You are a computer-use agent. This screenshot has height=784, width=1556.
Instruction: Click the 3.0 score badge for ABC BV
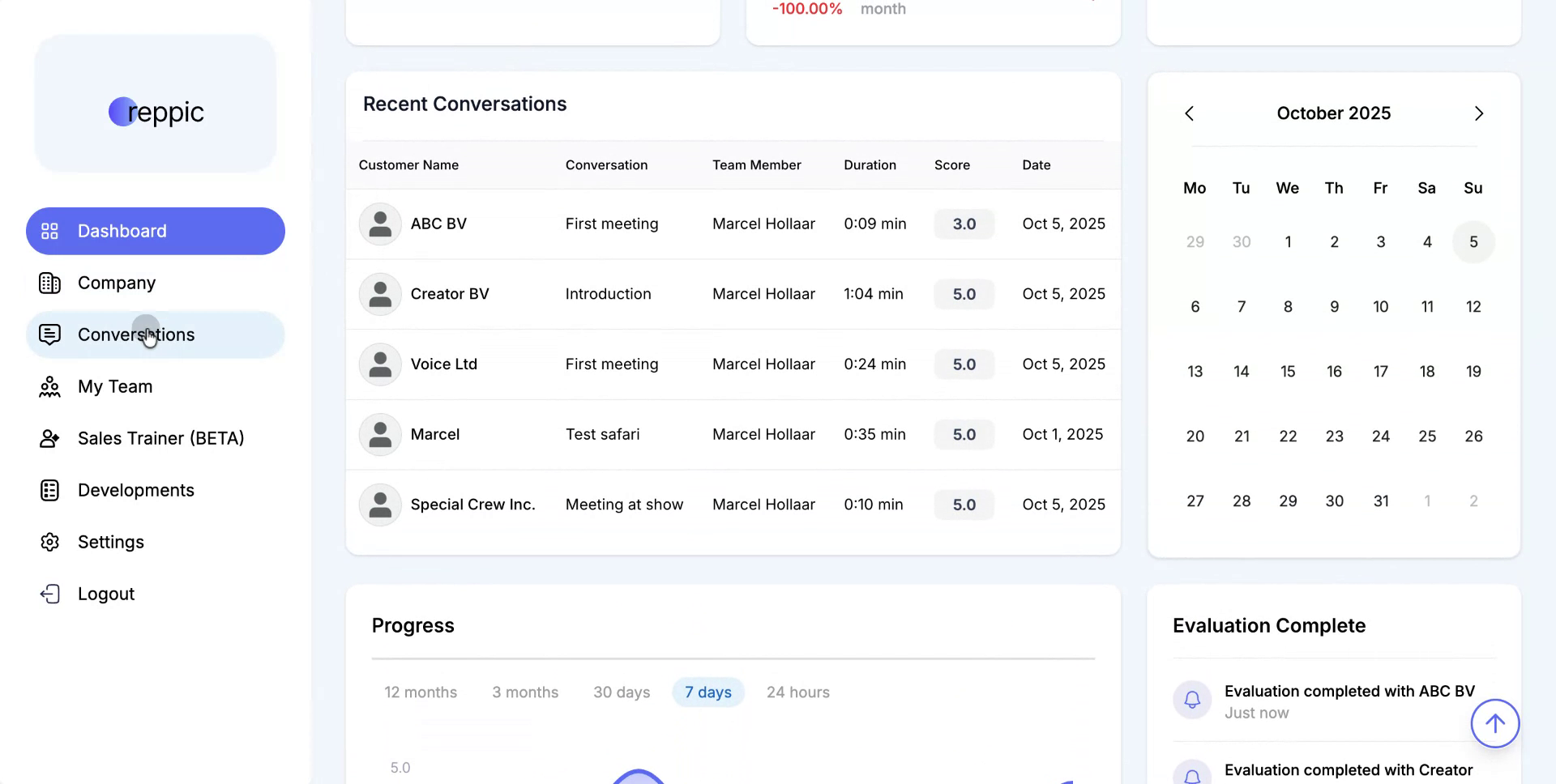pyautogui.click(x=964, y=224)
